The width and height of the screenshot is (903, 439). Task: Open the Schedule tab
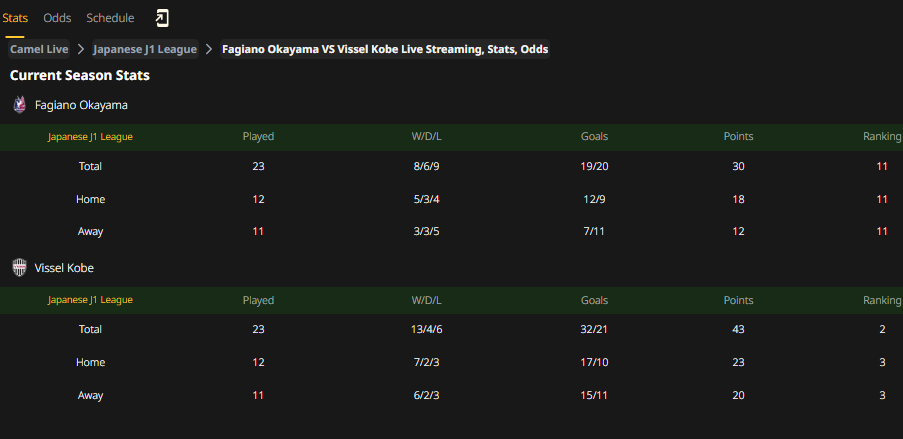point(110,18)
